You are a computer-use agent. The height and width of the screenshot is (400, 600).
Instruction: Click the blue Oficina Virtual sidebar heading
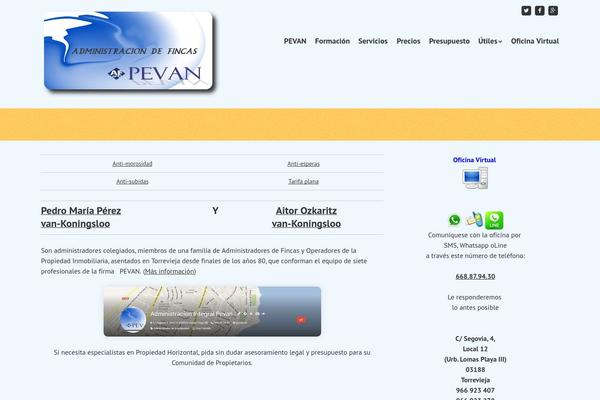(x=474, y=160)
